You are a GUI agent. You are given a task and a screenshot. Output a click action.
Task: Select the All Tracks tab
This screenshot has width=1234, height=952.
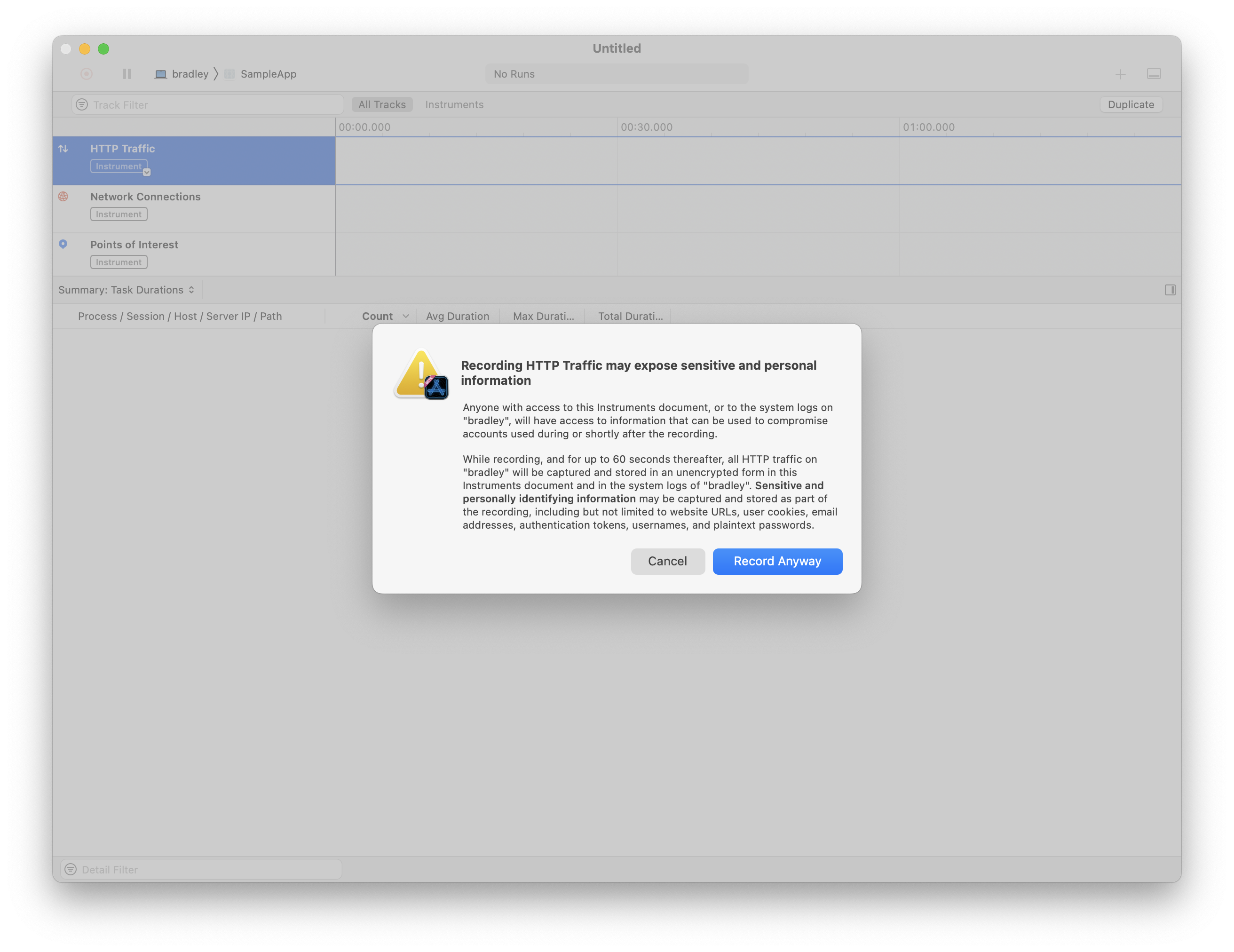click(x=382, y=104)
